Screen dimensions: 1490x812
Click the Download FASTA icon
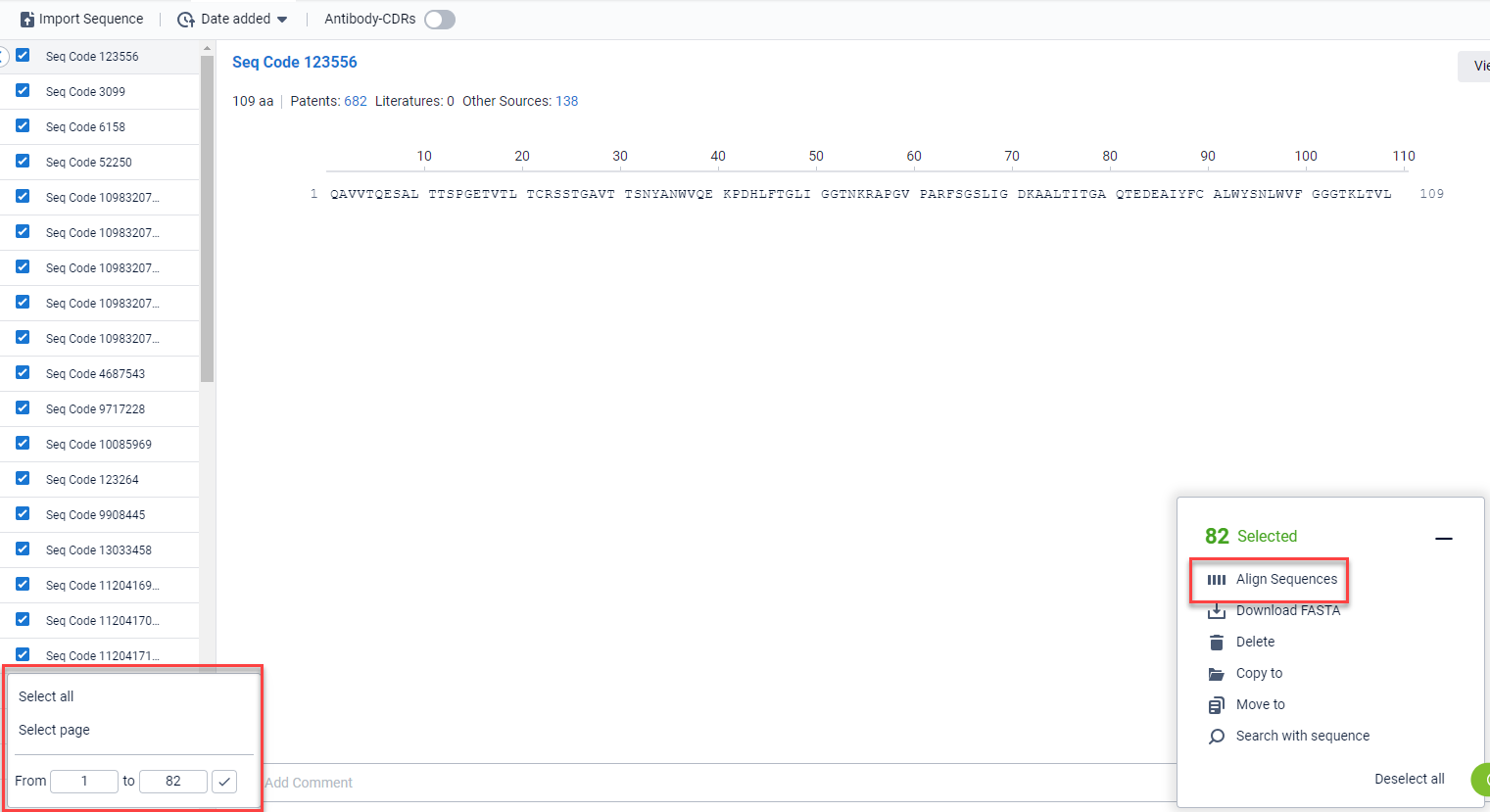(1216, 611)
